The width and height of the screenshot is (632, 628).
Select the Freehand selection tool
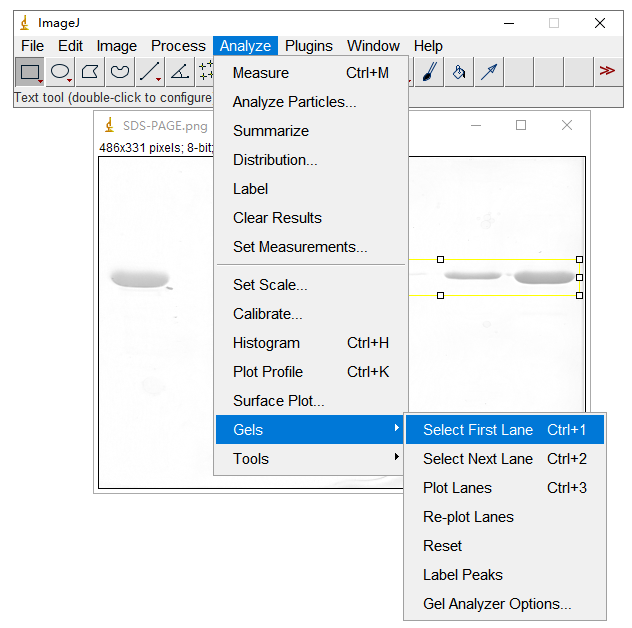pos(120,71)
